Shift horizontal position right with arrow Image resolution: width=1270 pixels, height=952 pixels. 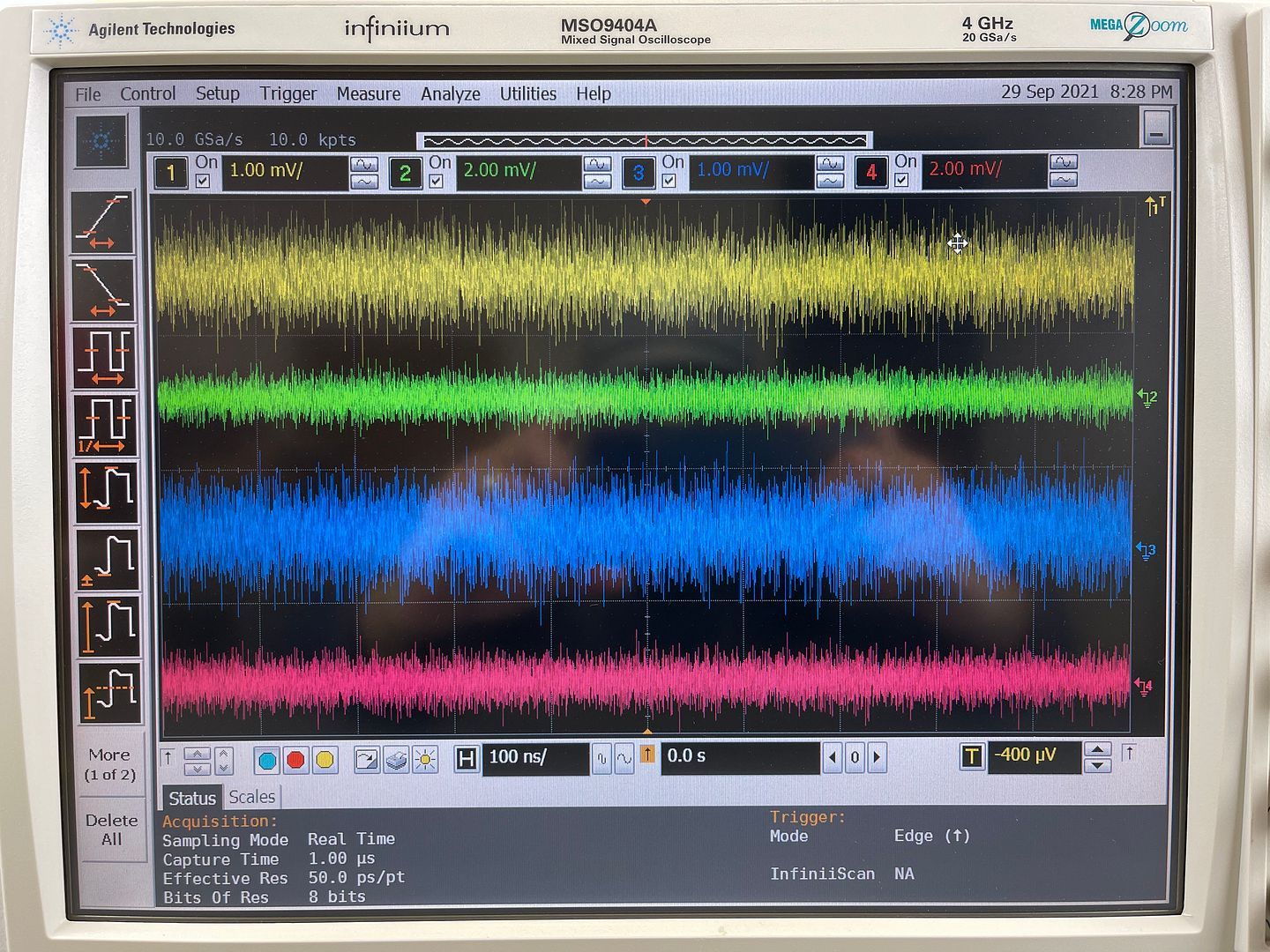(x=877, y=757)
